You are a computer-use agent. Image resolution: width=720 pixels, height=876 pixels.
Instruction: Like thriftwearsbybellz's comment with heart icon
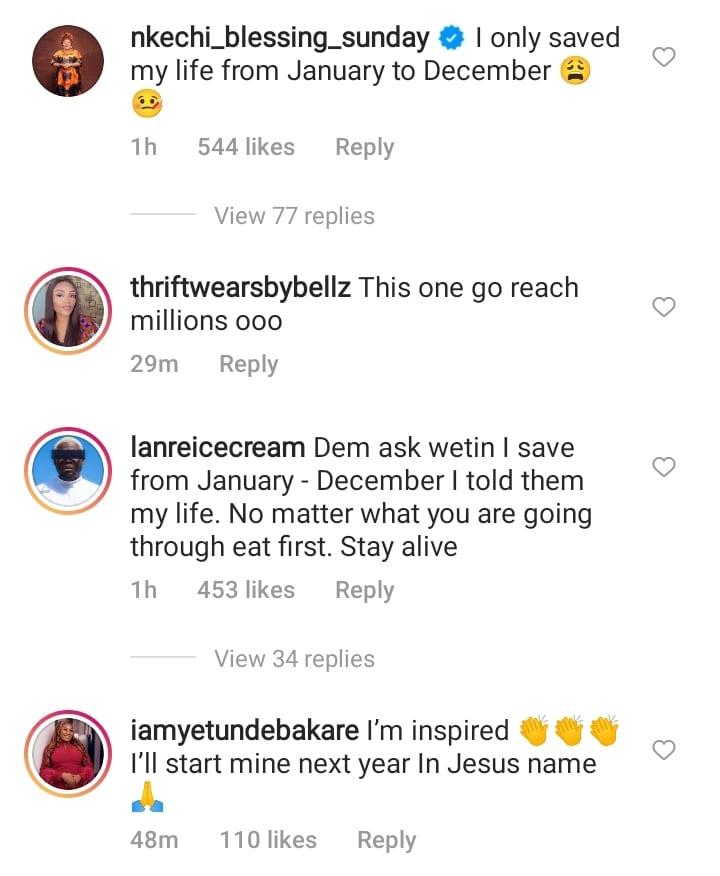tap(664, 308)
